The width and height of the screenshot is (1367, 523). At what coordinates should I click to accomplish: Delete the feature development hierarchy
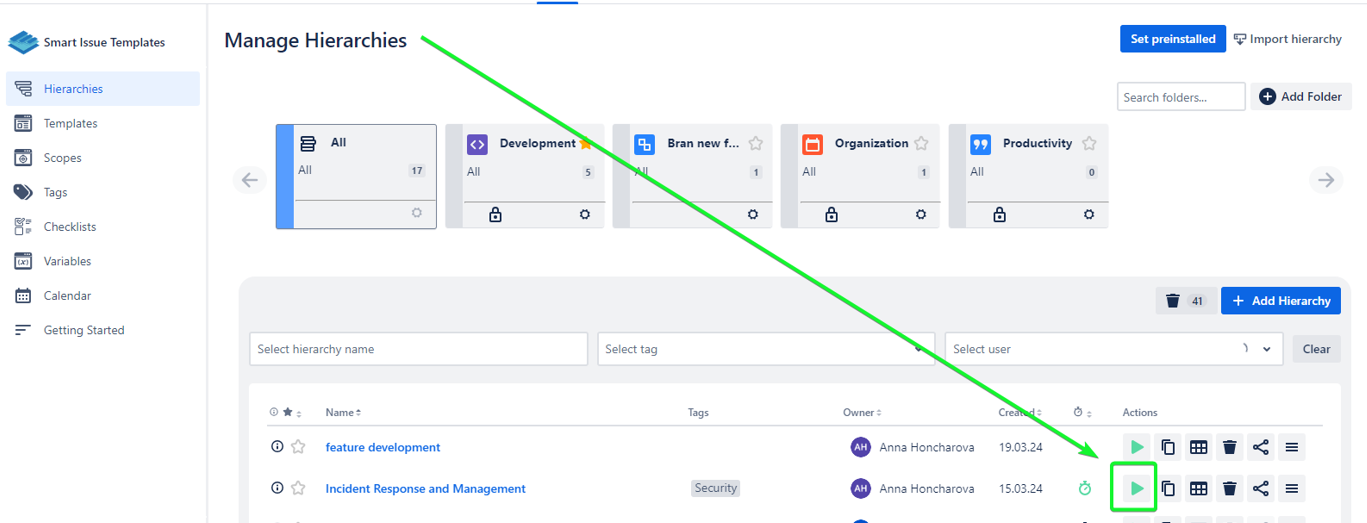pos(1230,447)
